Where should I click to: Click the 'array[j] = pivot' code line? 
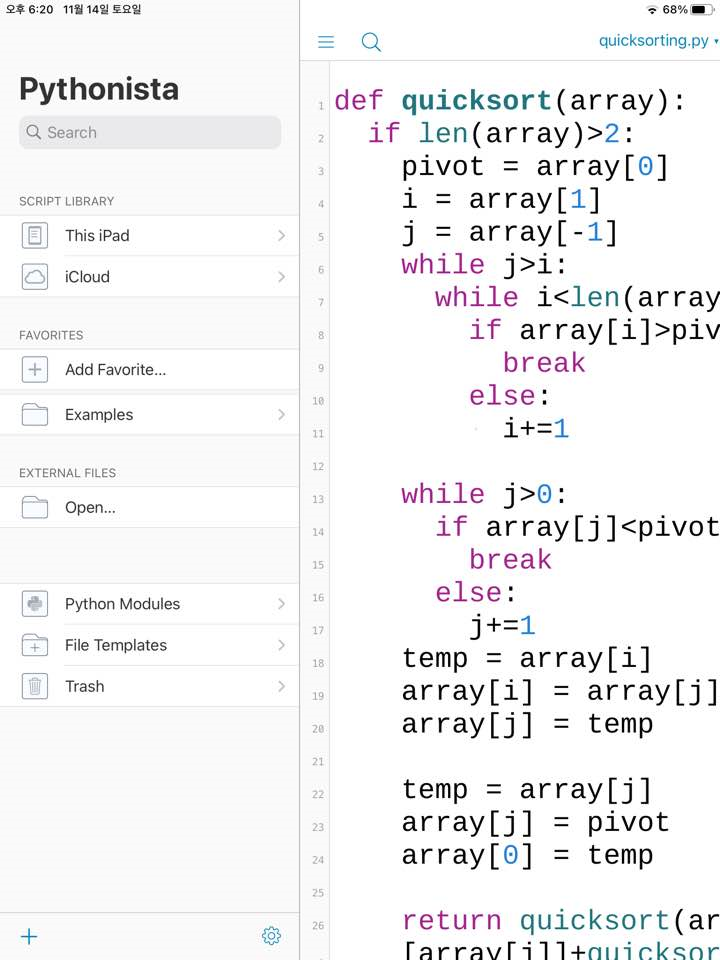(x=535, y=822)
